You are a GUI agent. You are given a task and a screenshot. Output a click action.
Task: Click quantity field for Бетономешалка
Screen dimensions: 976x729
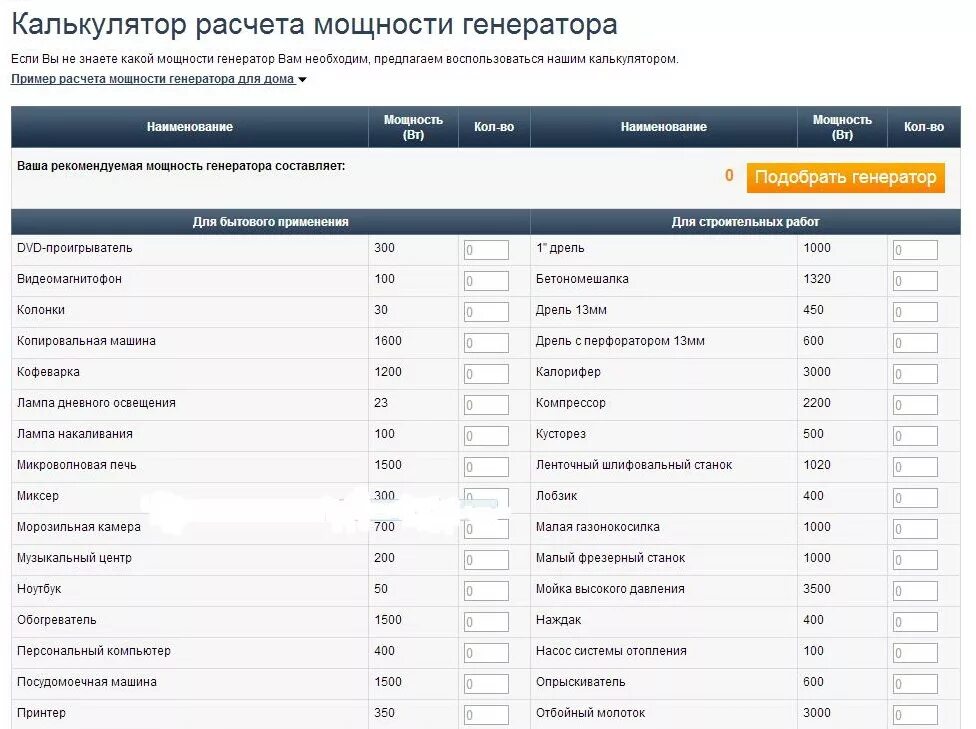[915, 281]
